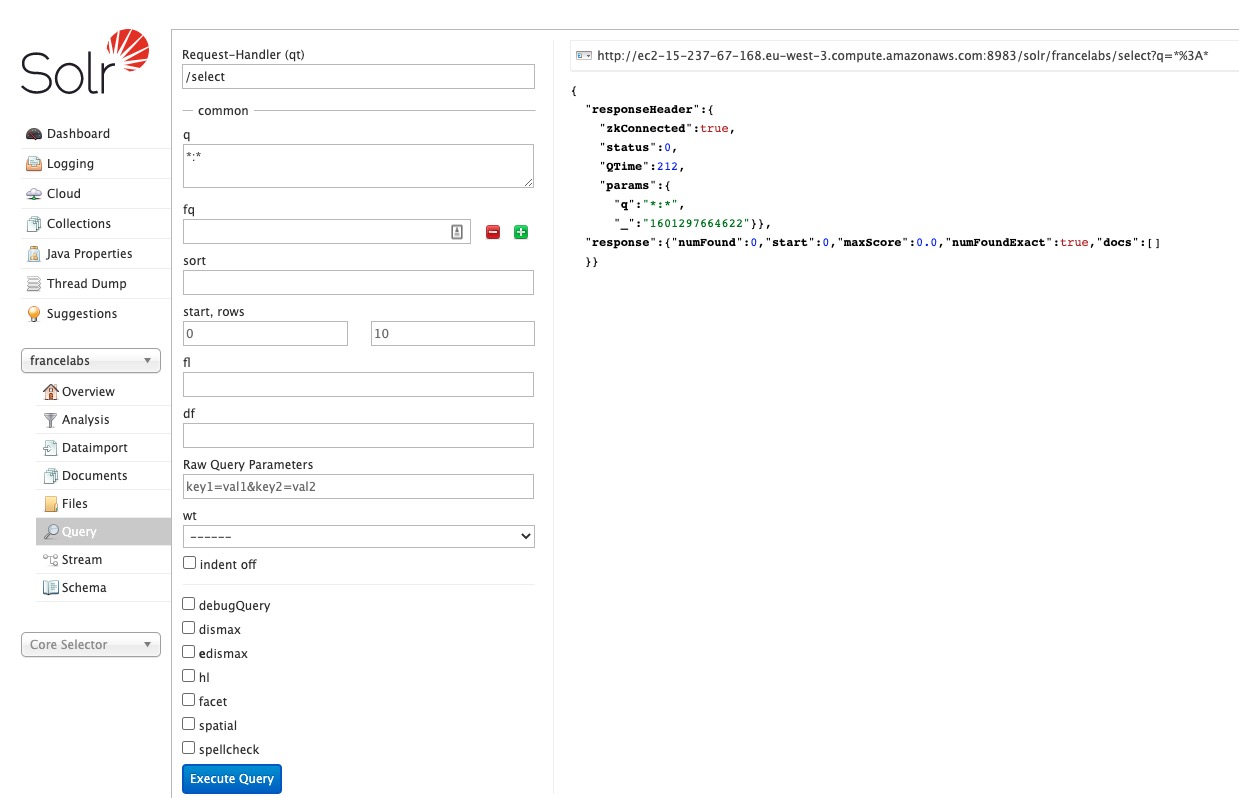Go to the Dashboard page
1239x798 pixels.
(x=78, y=134)
